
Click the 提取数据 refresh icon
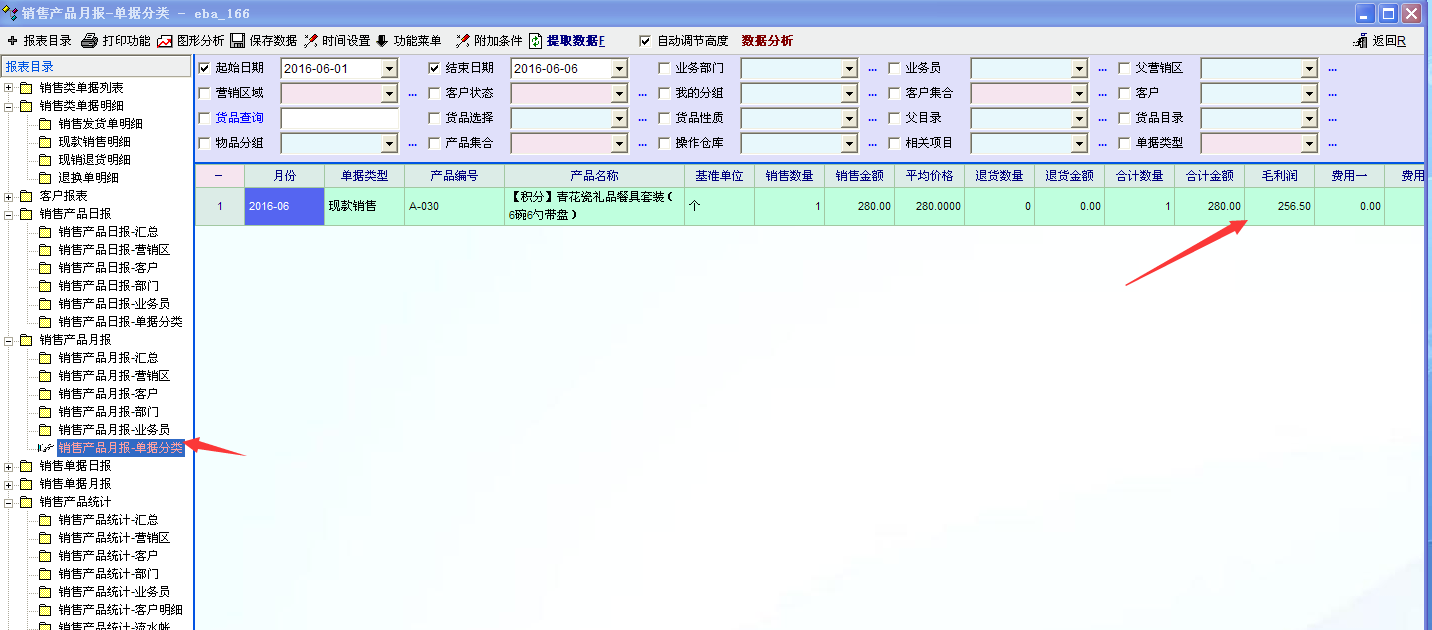536,41
